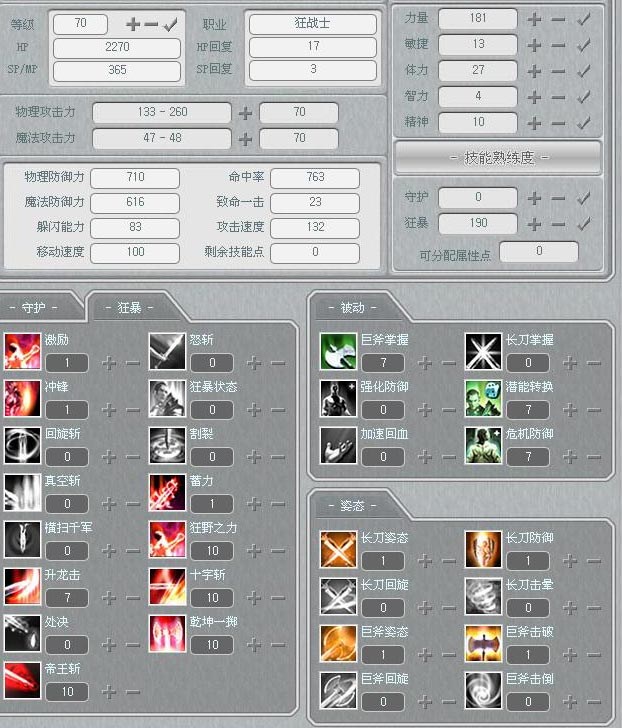This screenshot has width=622, height=728.
Task: Click the 激励 skill icon
Action: [22, 351]
